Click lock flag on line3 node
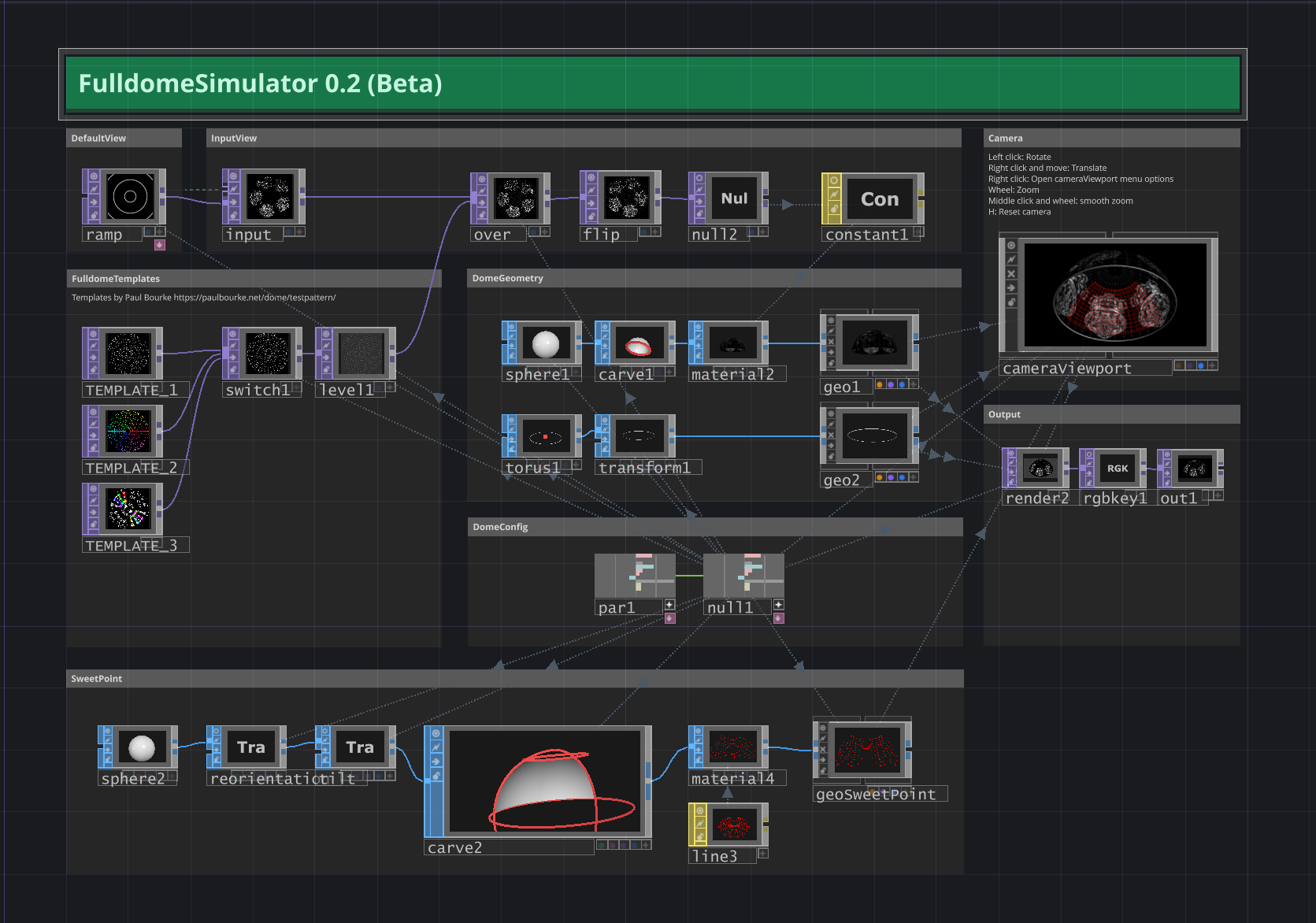The image size is (1316, 923). [699, 838]
